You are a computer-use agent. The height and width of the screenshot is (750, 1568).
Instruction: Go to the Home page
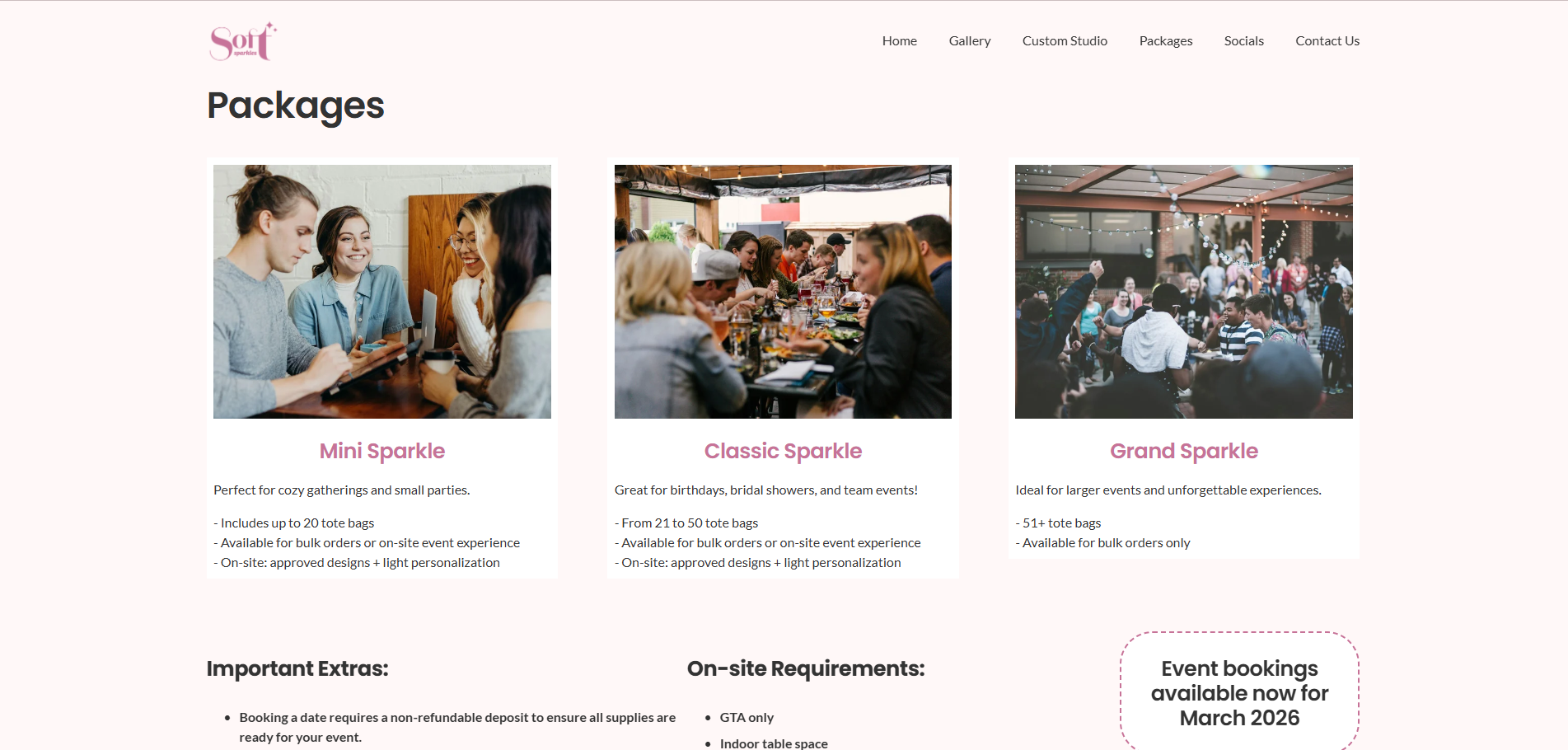coord(899,41)
